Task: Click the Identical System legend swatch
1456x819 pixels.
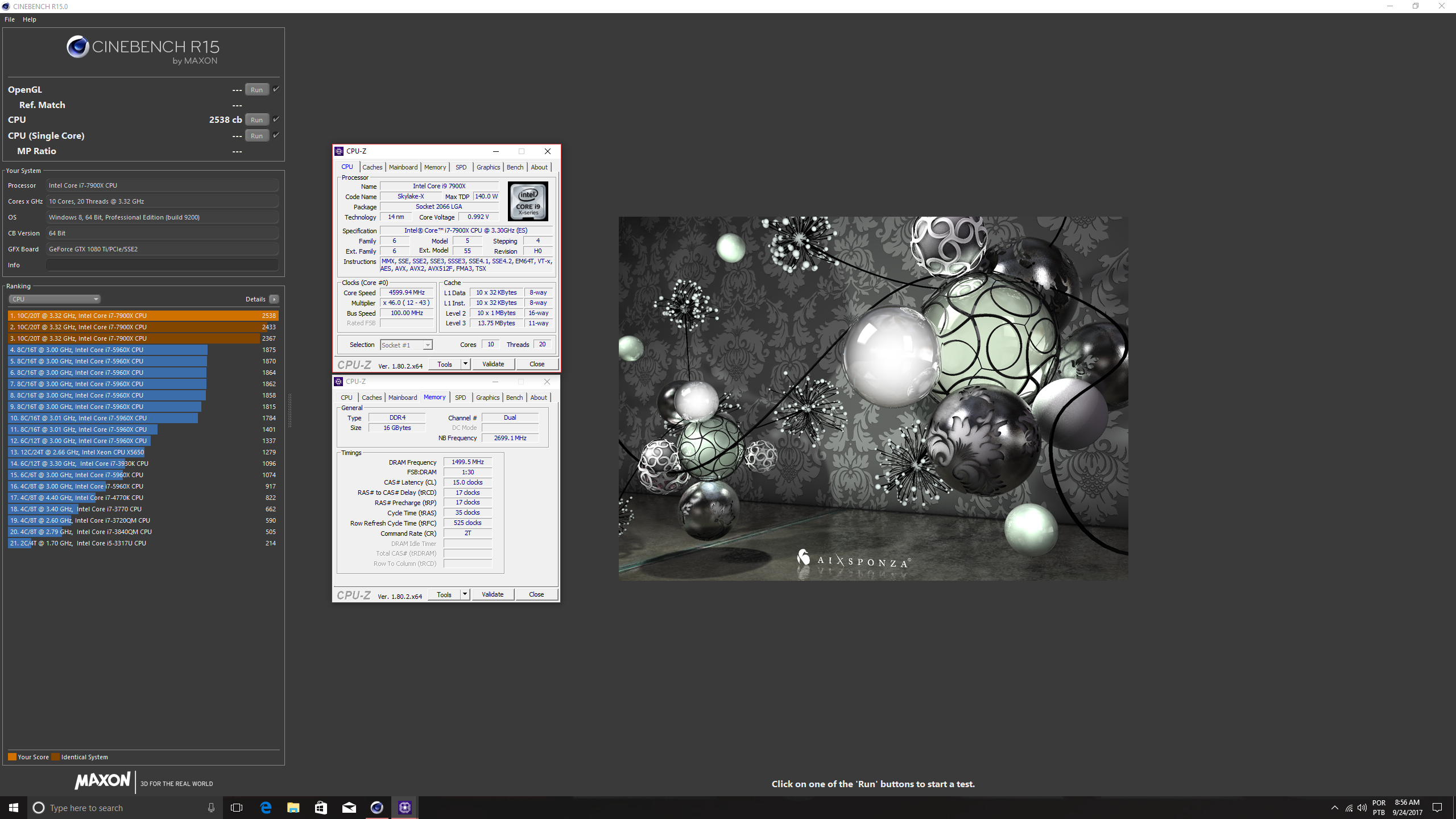Action: pyautogui.click(x=55, y=757)
